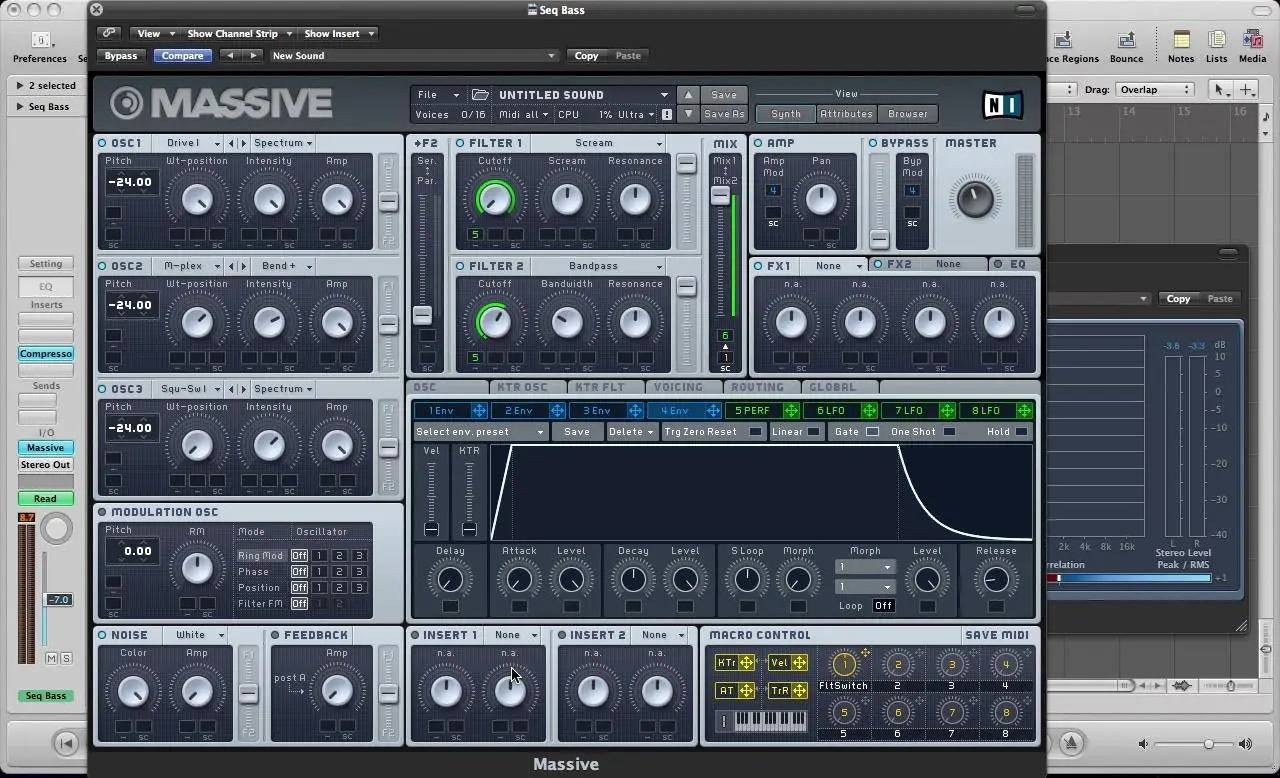
Task: Click the Mix1/Mix2 fader
Action: (720, 197)
